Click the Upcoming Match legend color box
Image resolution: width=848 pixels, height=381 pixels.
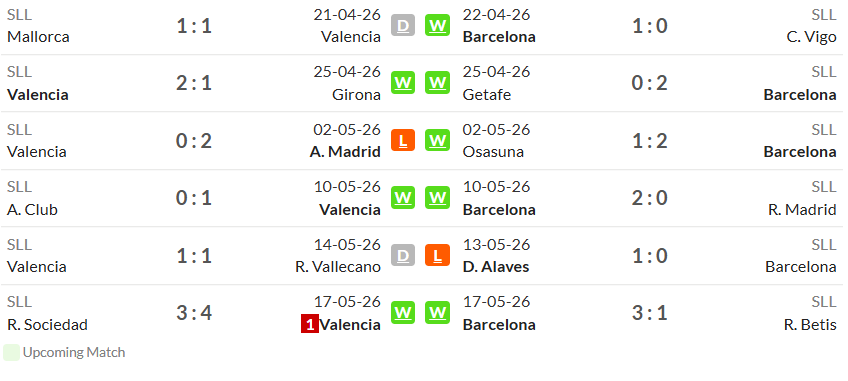click(x=11, y=352)
